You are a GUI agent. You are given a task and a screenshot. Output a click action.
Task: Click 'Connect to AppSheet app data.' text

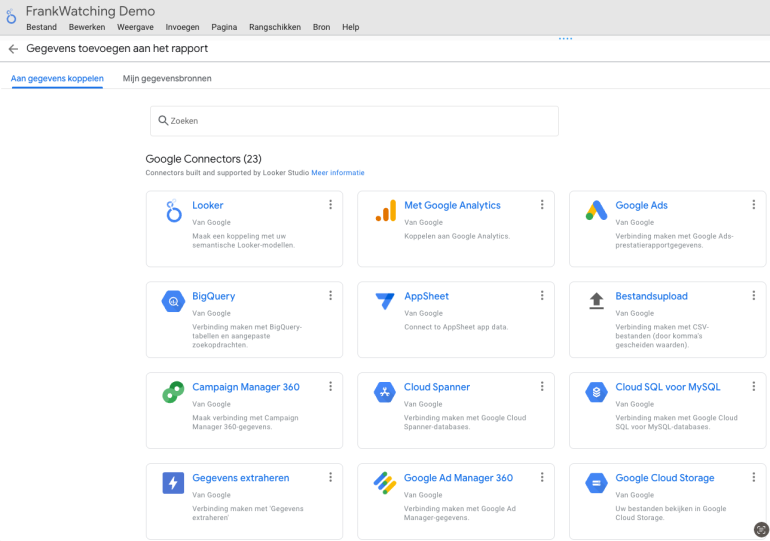click(456, 327)
